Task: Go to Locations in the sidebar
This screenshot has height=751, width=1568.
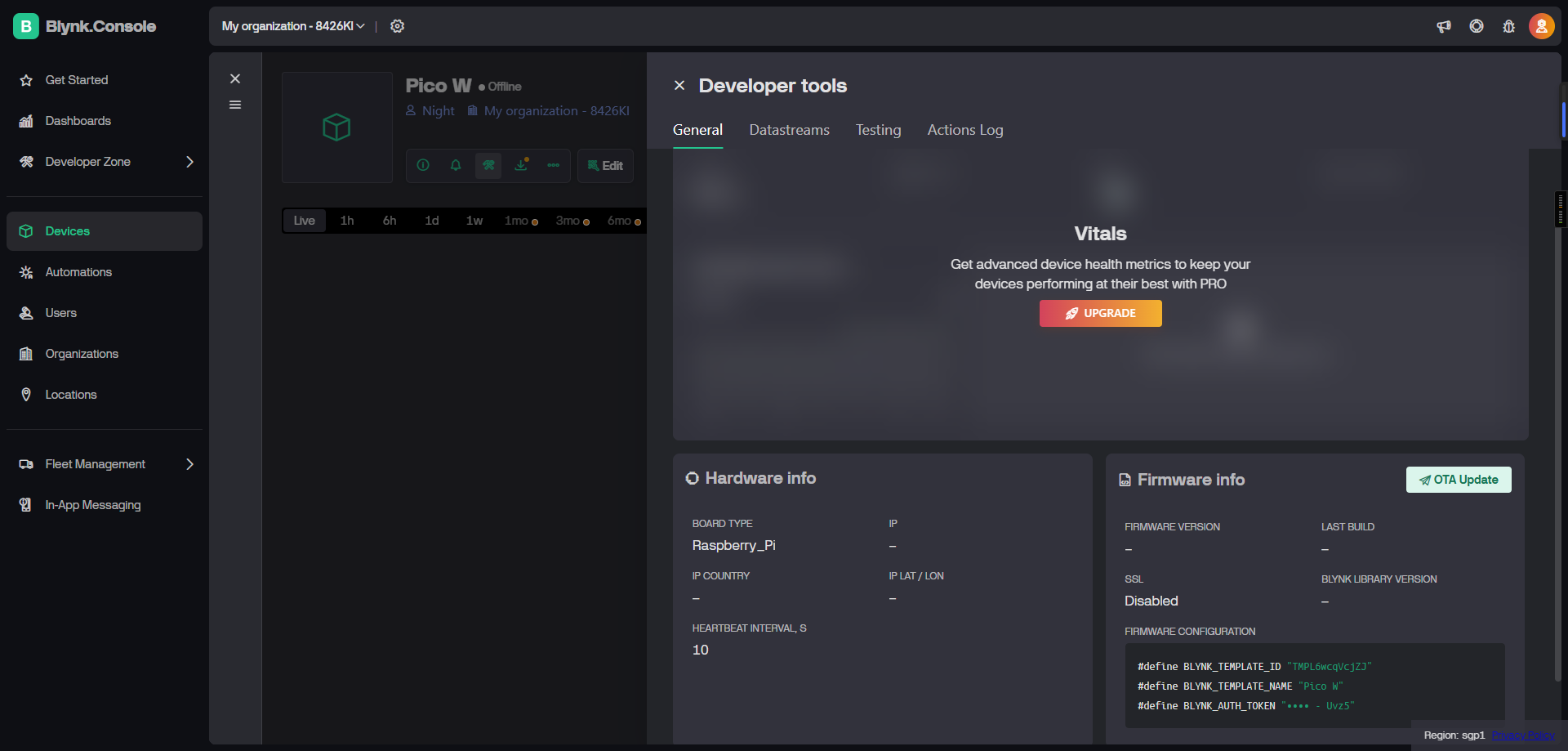Action: [105, 395]
